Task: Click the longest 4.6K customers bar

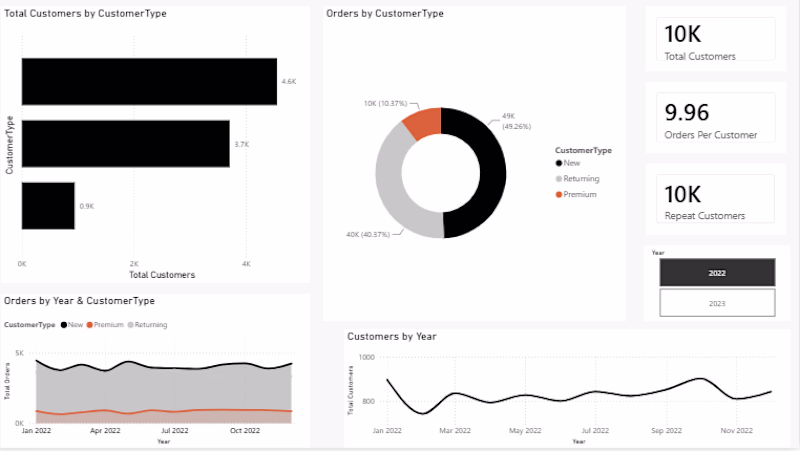Action: (x=149, y=82)
